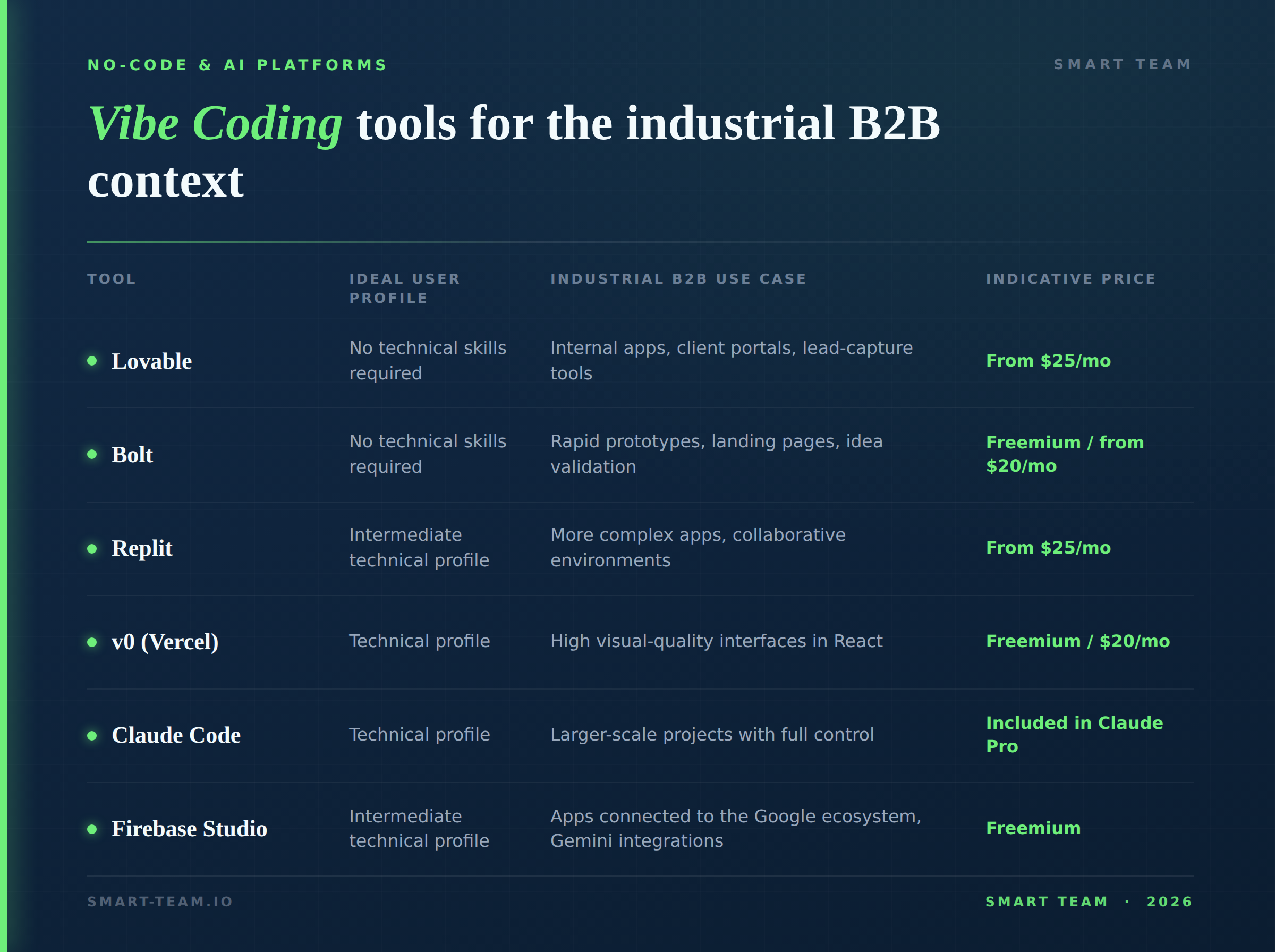Click the green bullet beside Replit
1275x952 pixels.
[91, 548]
